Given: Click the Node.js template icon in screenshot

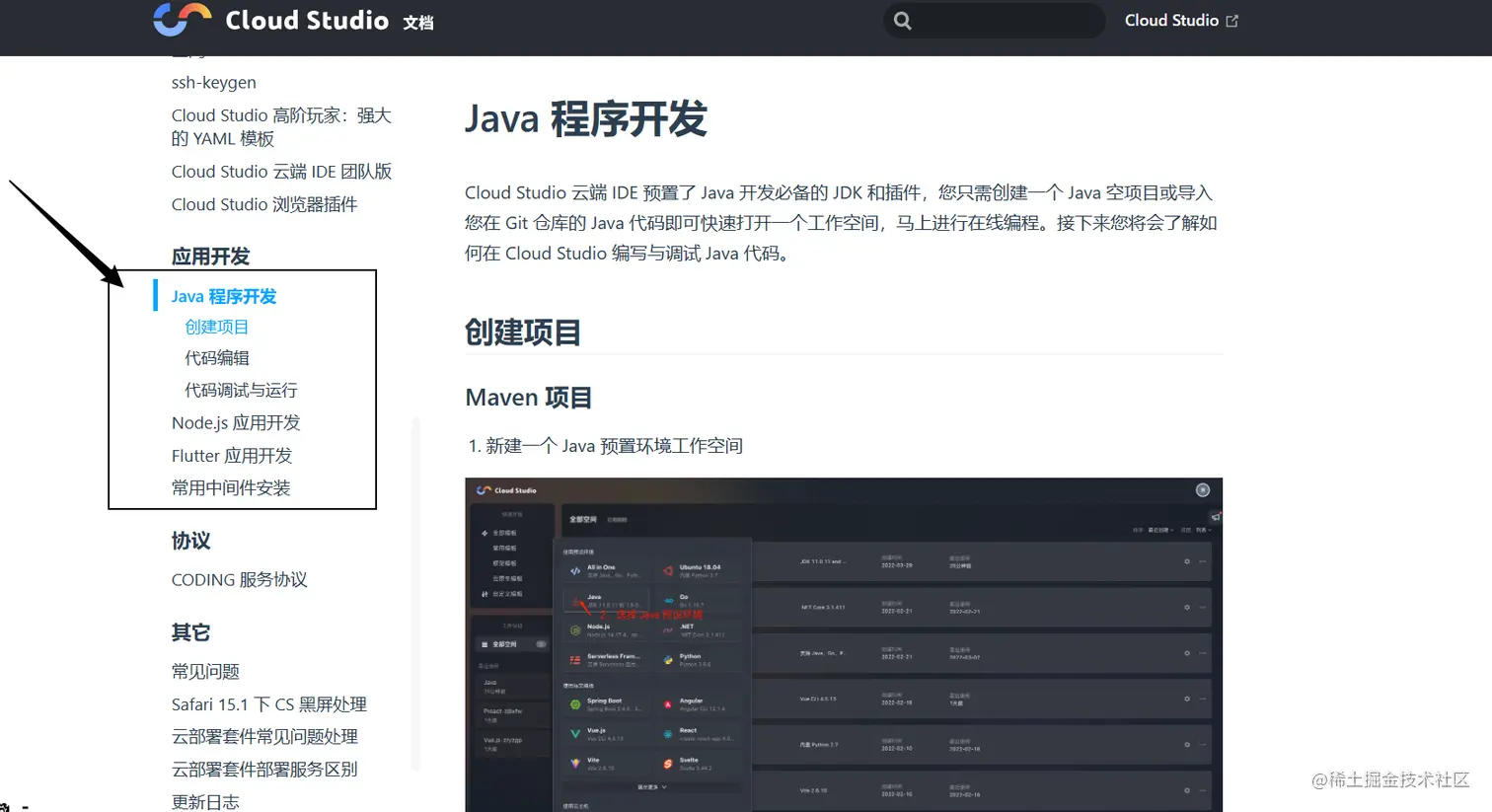Looking at the screenshot, I should (575, 629).
